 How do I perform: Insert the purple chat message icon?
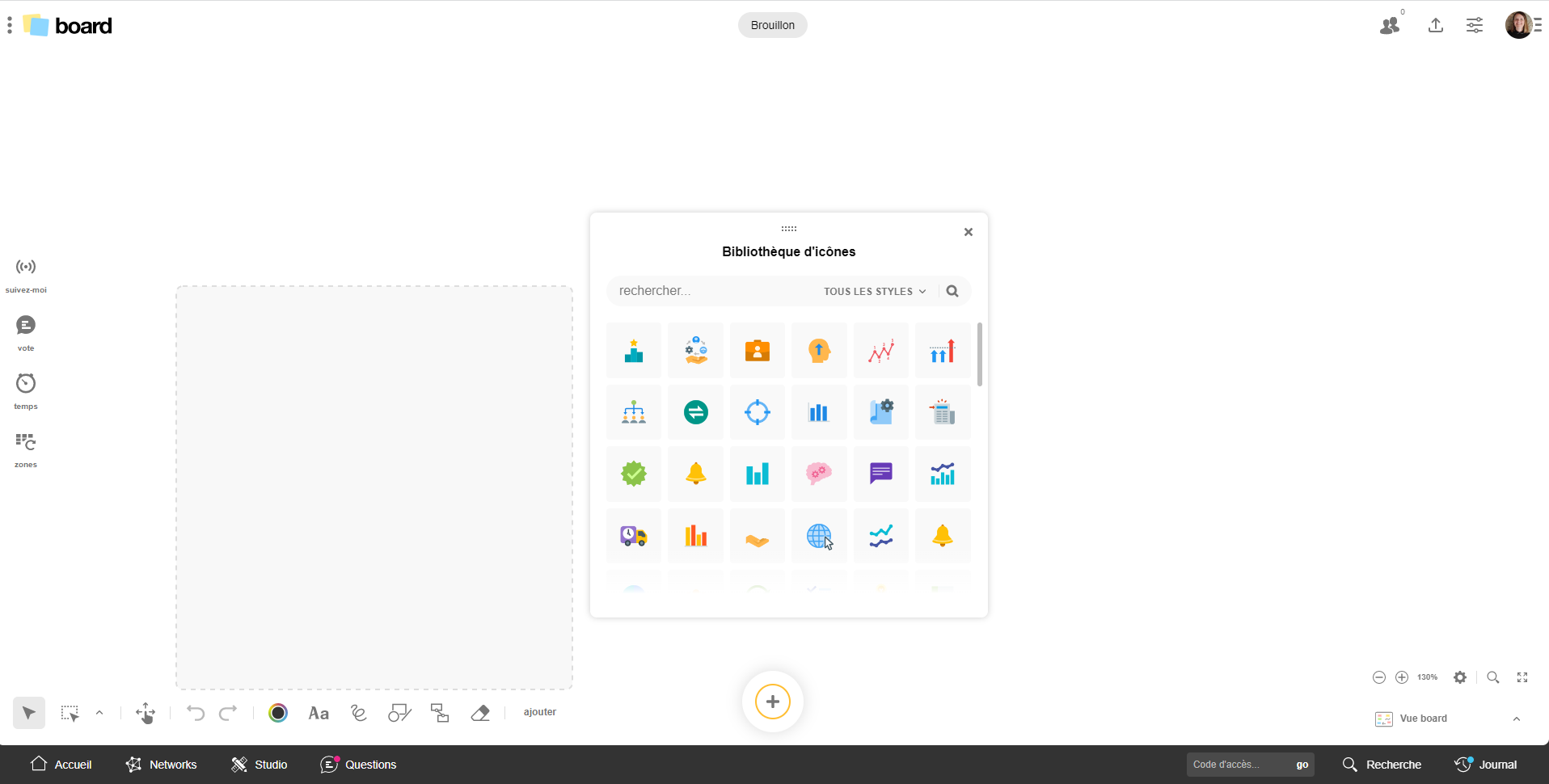pyautogui.click(x=880, y=474)
